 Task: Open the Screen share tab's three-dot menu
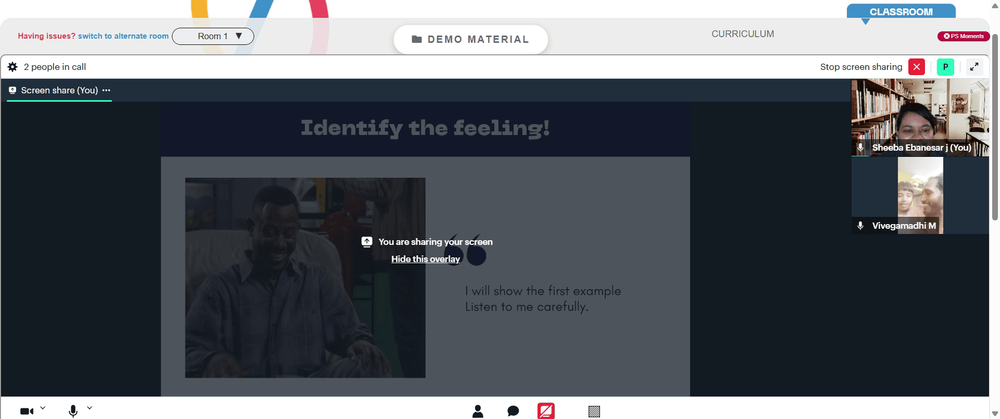coord(106,91)
